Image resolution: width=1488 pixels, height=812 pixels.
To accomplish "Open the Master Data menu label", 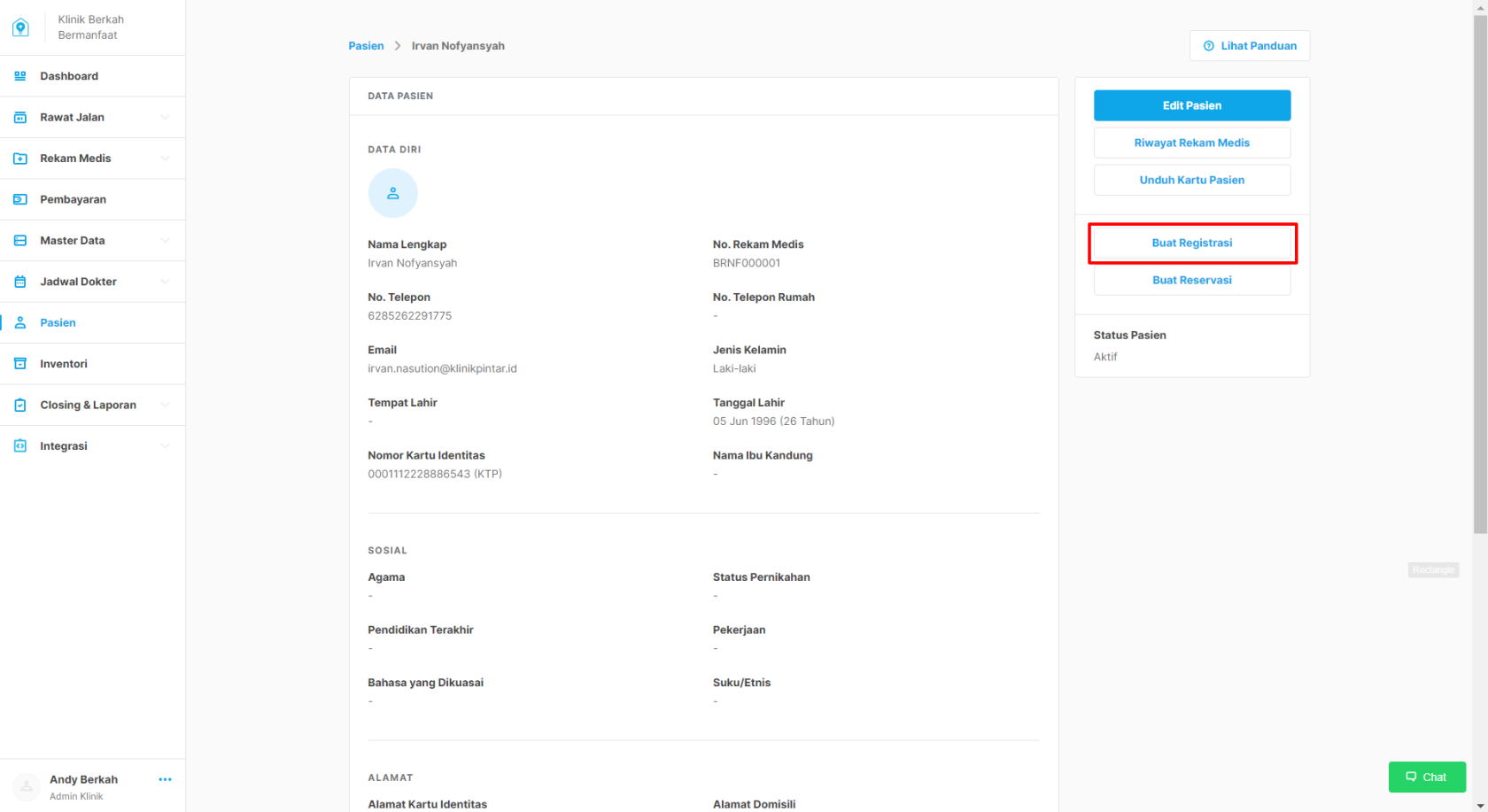I will coord(72,241).
